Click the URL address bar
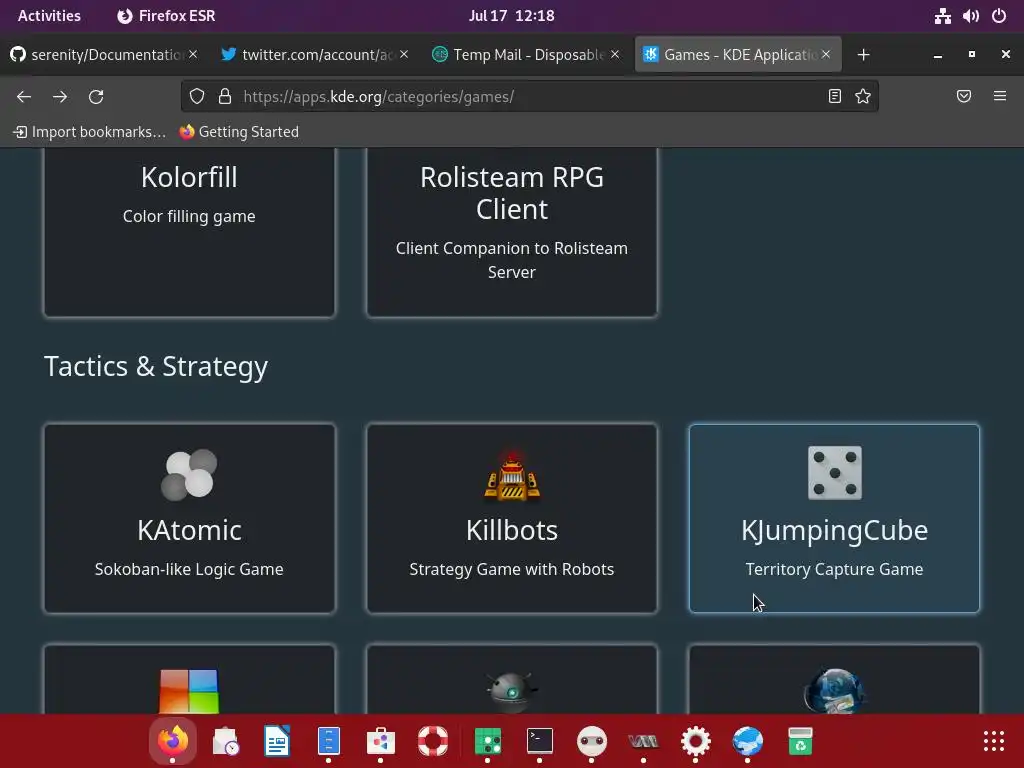 [529, 97]
